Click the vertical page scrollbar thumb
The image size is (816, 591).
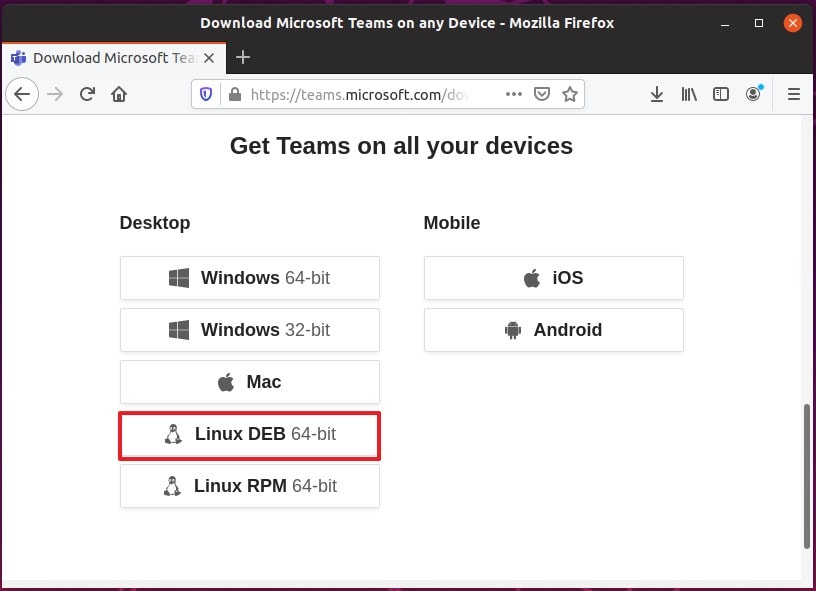(807, 475)
